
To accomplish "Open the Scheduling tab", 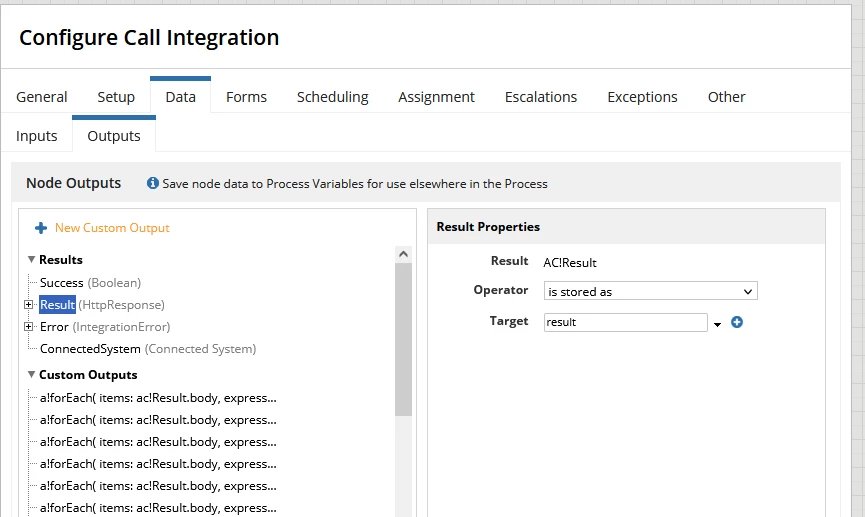I will pos(333,97).
